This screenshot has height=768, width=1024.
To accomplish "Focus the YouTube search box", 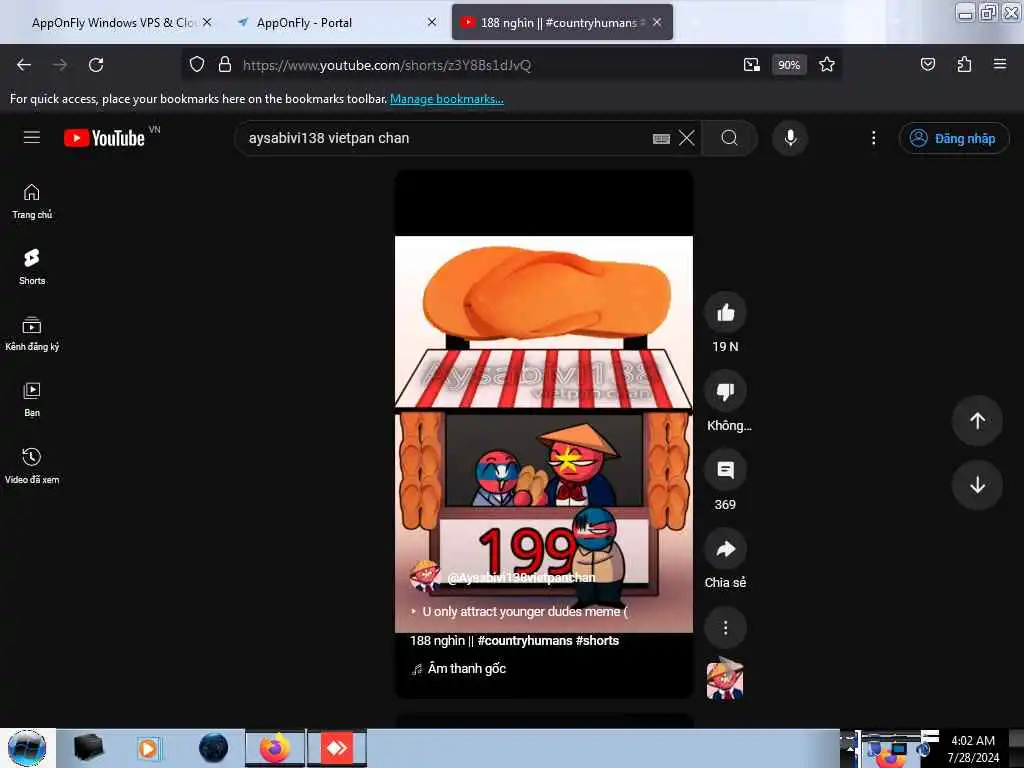I will tap(444, 138).
